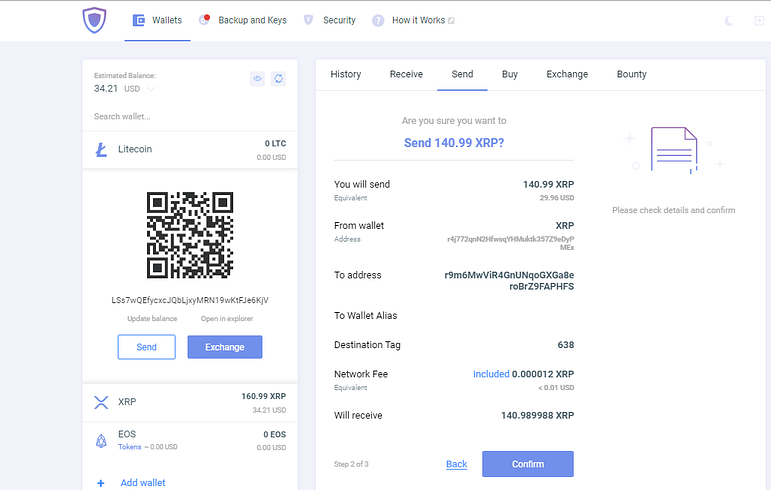Image resolution: width=771 pixels, height=490 pixels.
Task: Click the Security shield icon
Action: 308,20
